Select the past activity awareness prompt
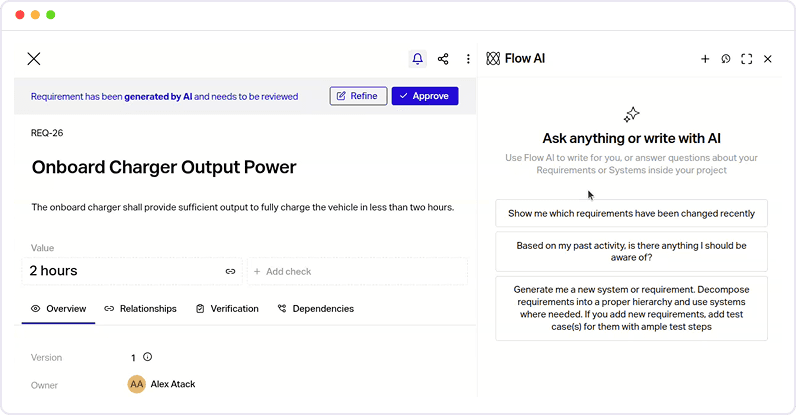The width and height of the screenshot is (796, 415). [x=632, y=251]
